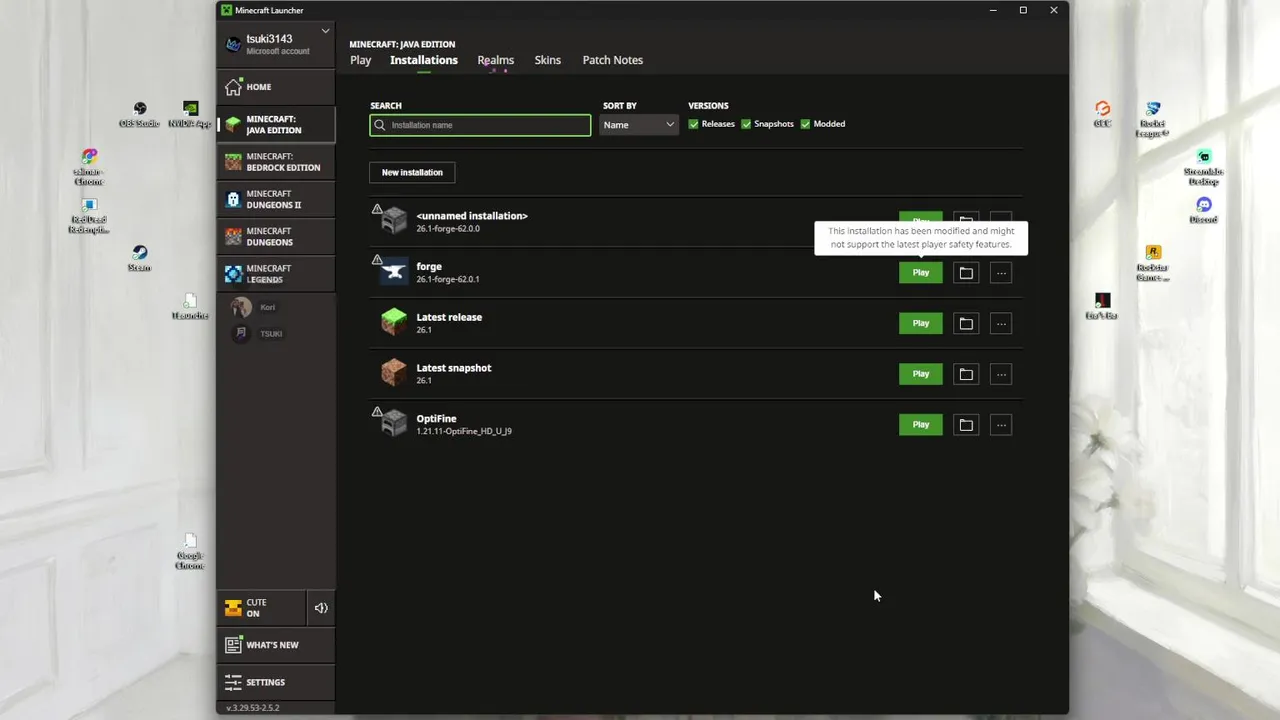Open Red Dead Redemption desktop shortcut
The image size is (1280, 720).
pos(88,215)
